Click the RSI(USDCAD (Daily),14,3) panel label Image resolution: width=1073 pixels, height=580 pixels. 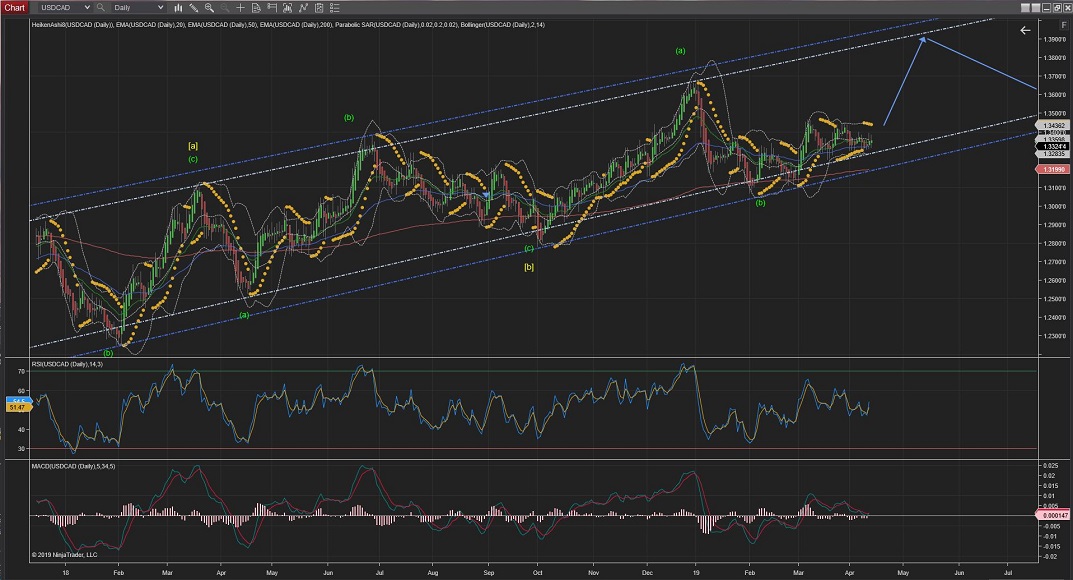pyautogui.click(x=67, y=364)
